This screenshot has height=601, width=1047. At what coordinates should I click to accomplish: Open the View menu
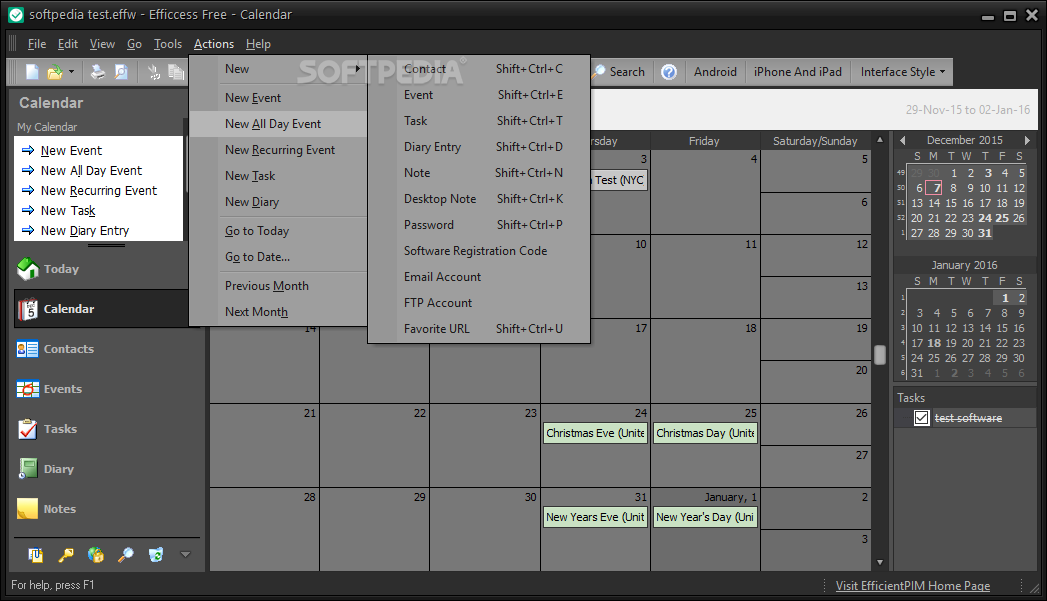point(102,44)
